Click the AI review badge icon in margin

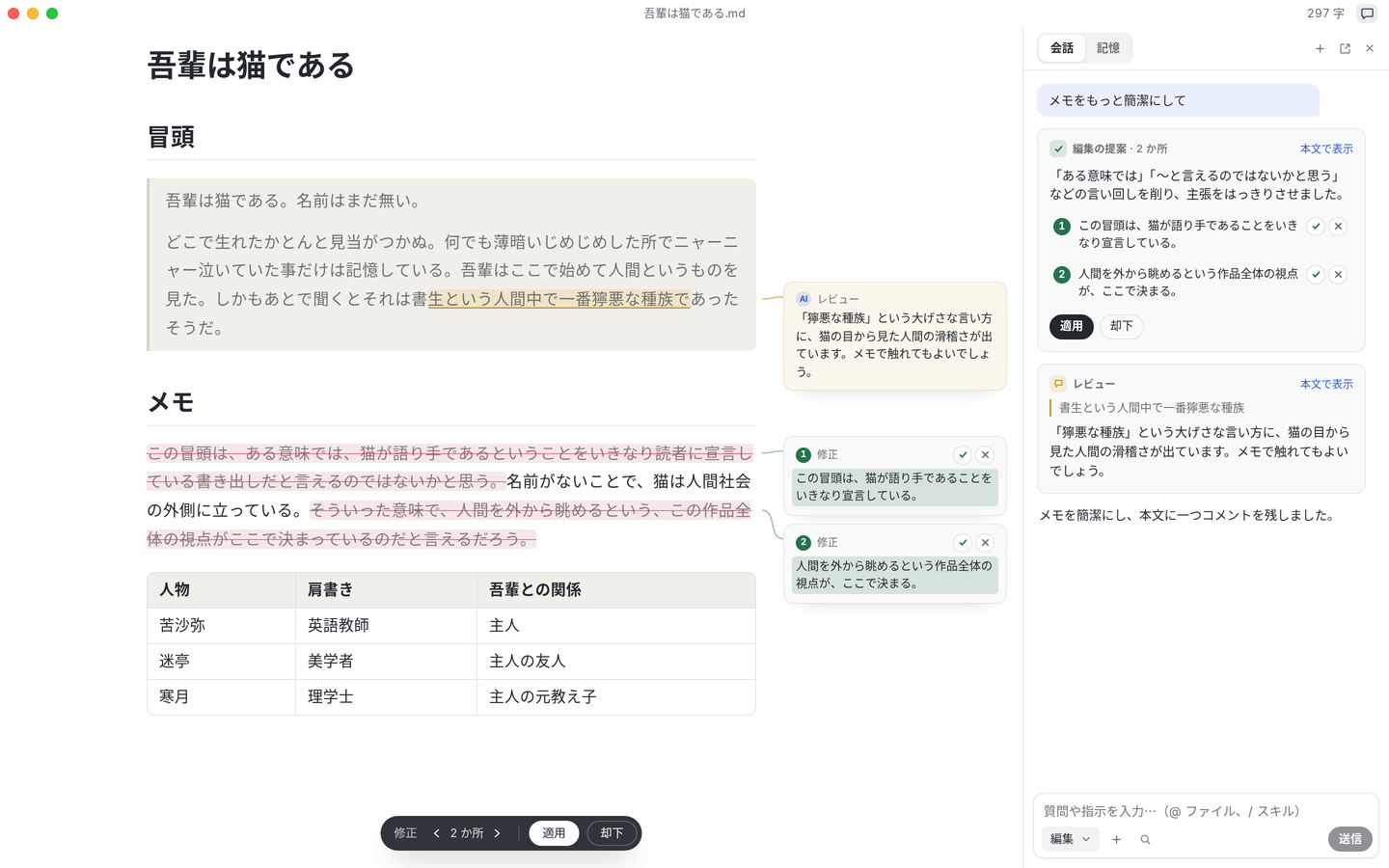click(x=803, y=299)
